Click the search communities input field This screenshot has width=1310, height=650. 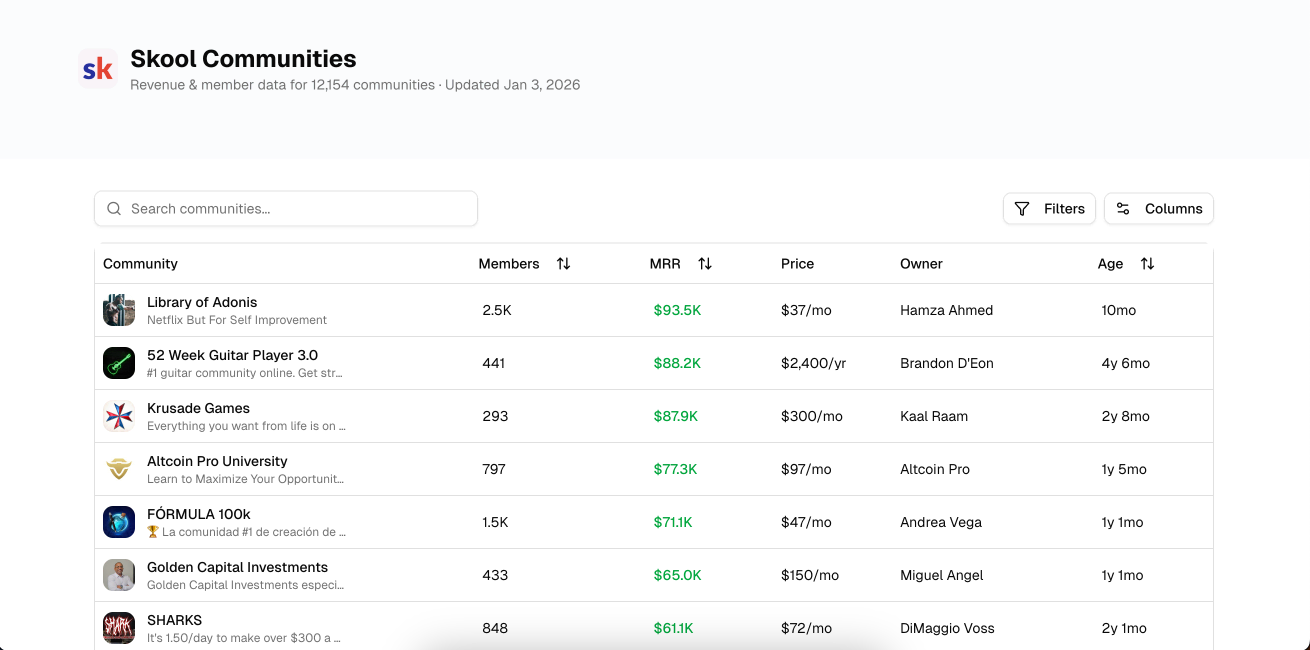285,208
